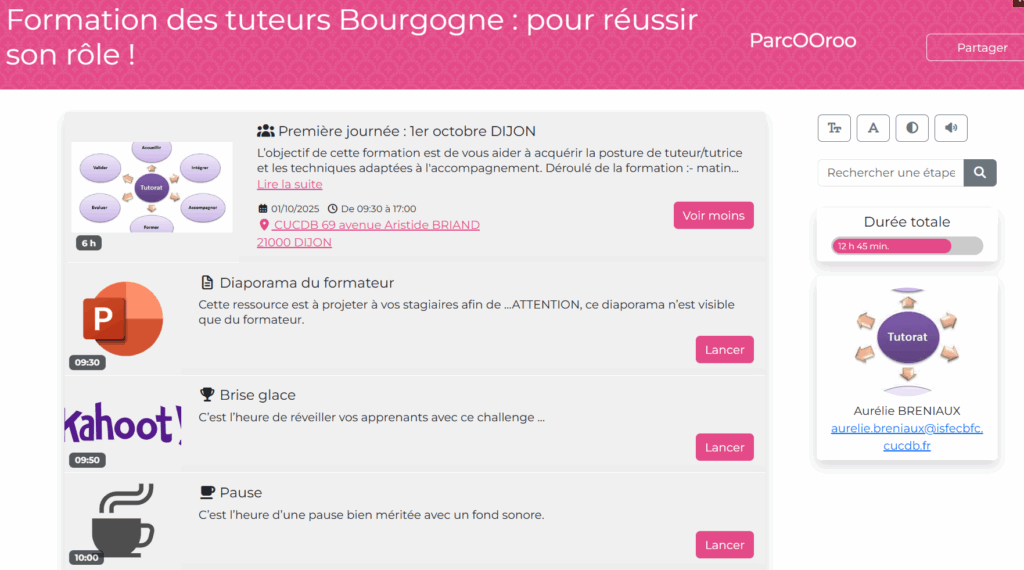Click the Tutorat image above Aurélie BRENIAUX
Image resolution: width=1024 pixels, height=570 pixels.
tap(907, 338)
